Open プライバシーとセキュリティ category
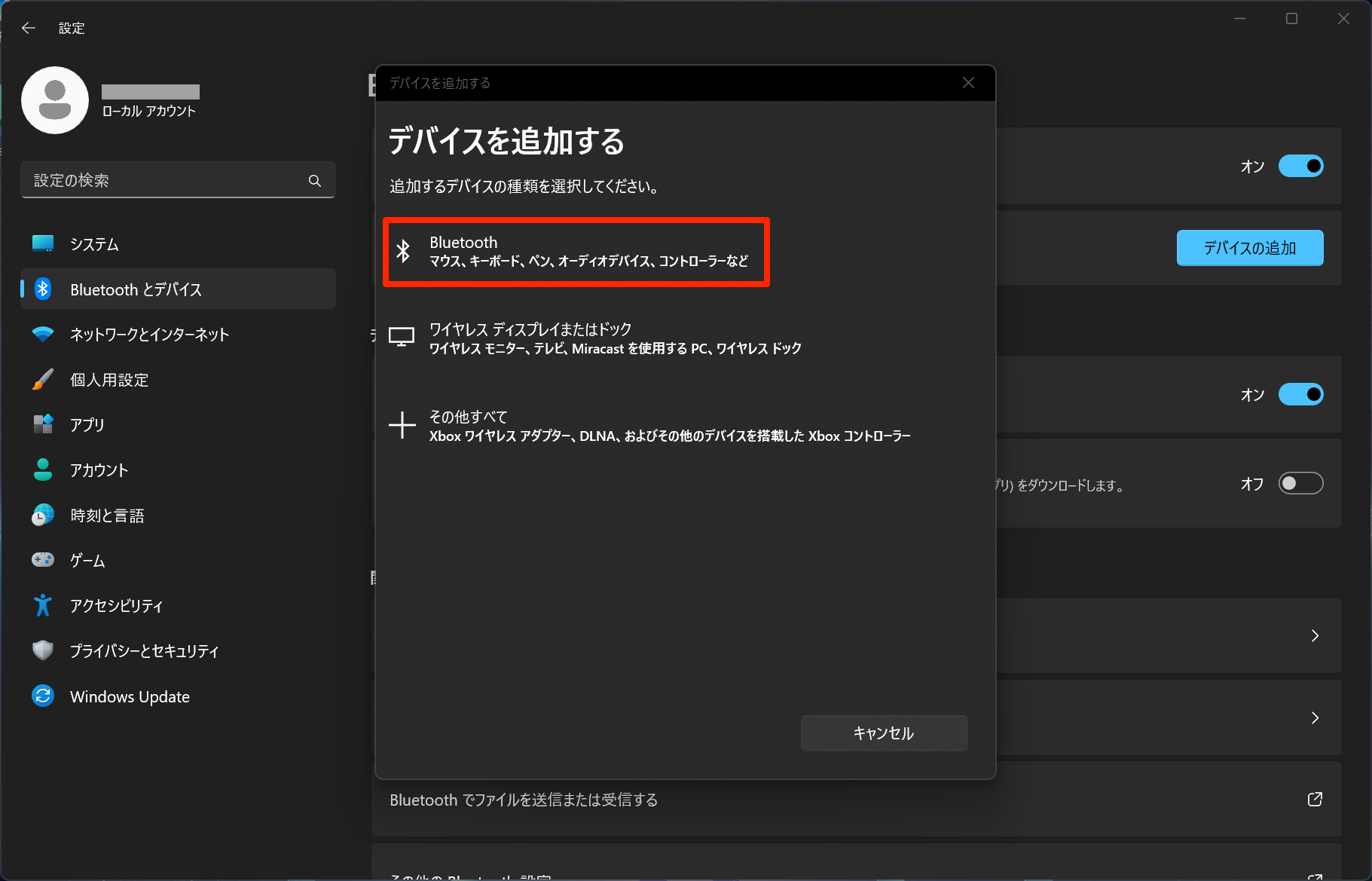1372x881 pixels. [x=178, y=650]
